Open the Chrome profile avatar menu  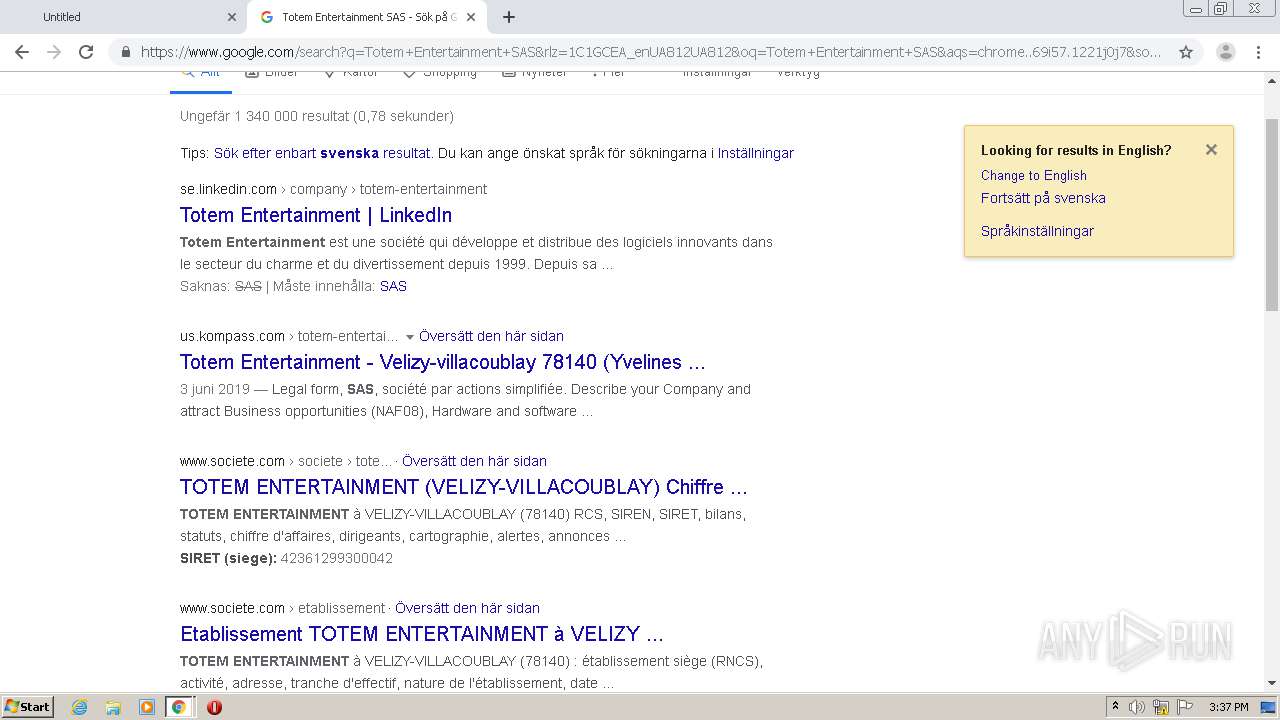[1226, 52]
